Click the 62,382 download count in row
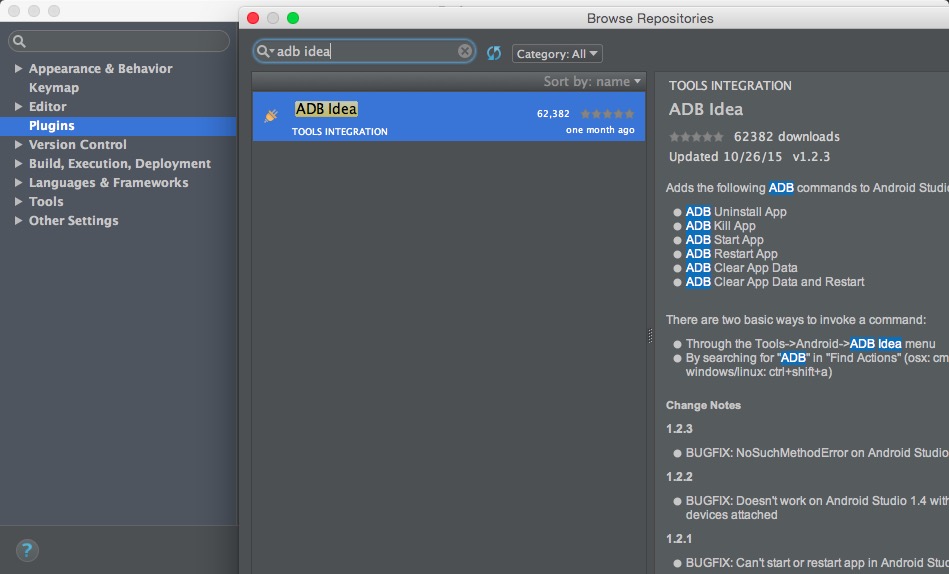Screen dimensions: 949x574 click(x=553, y=114)
